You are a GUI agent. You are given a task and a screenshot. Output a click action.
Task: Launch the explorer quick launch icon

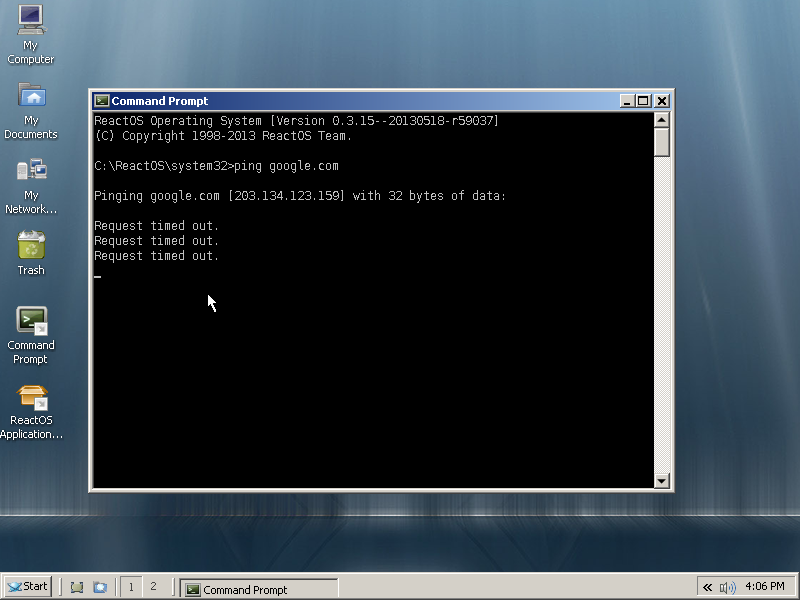click(x=100, y=587)
